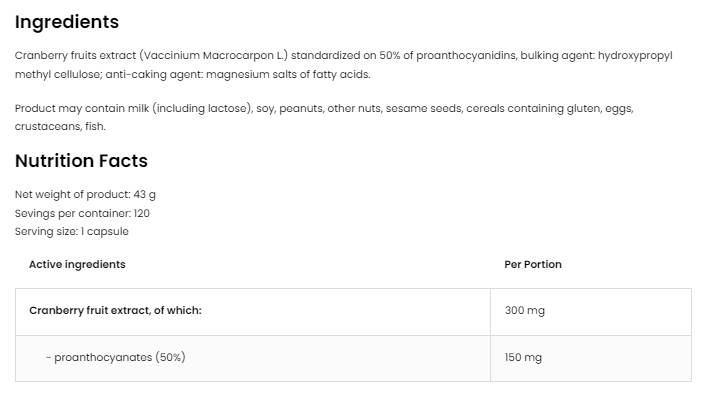Select the Cranberry fruit extract table row
The height and width of the screenshot is (398, 708).
[x=354, y=312]
